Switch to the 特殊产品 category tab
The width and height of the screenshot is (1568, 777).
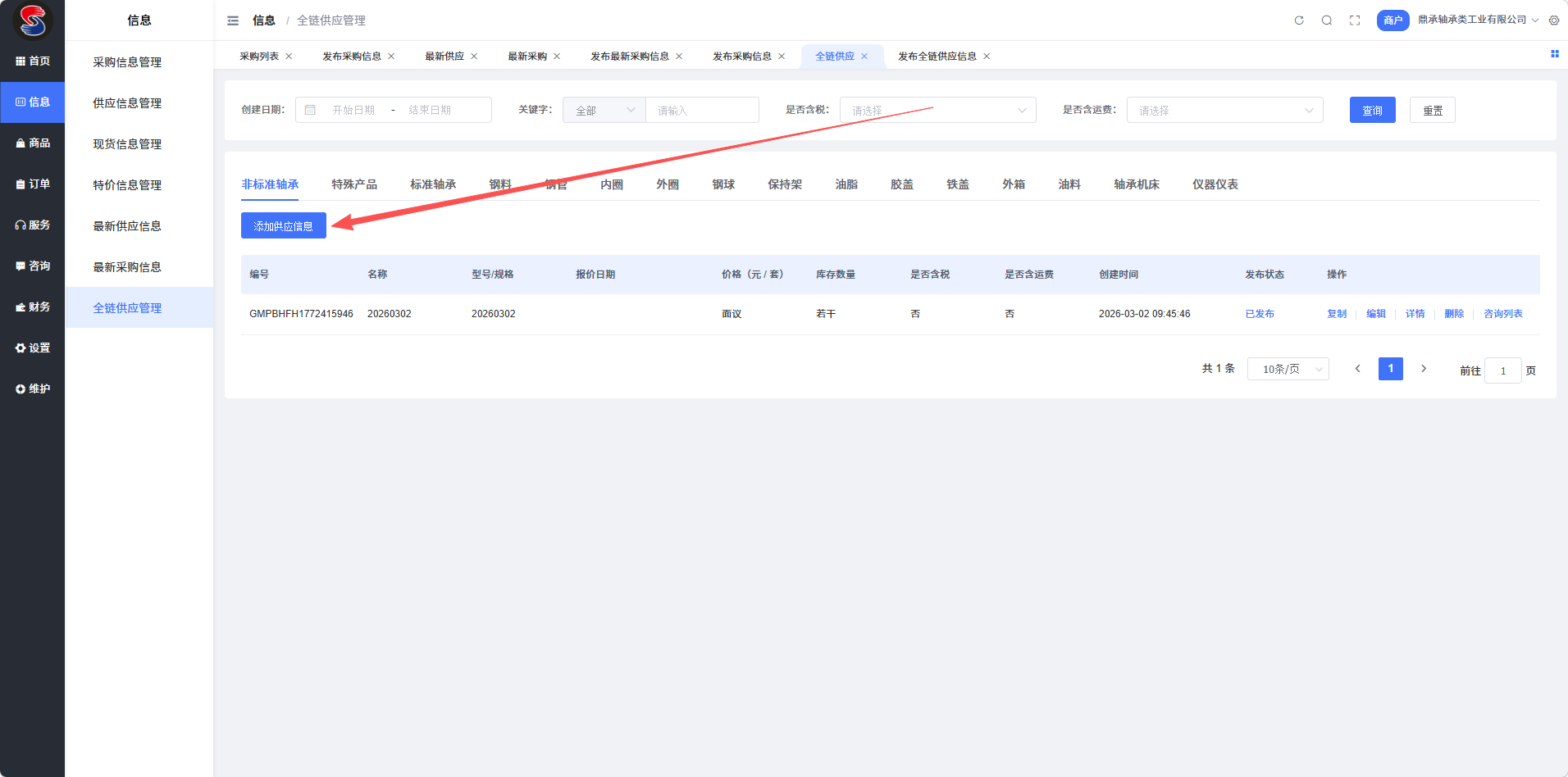354,184
